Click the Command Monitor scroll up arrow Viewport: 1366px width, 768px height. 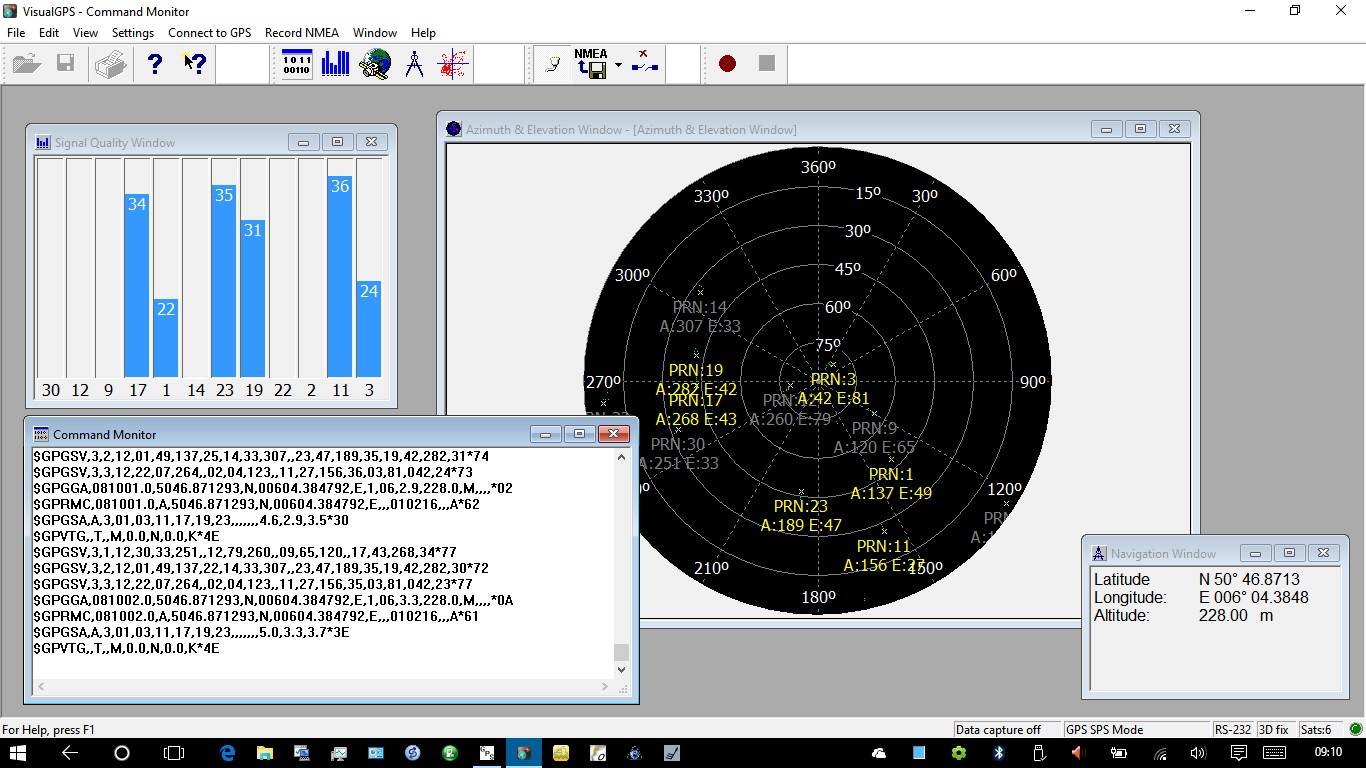(621, 457)
